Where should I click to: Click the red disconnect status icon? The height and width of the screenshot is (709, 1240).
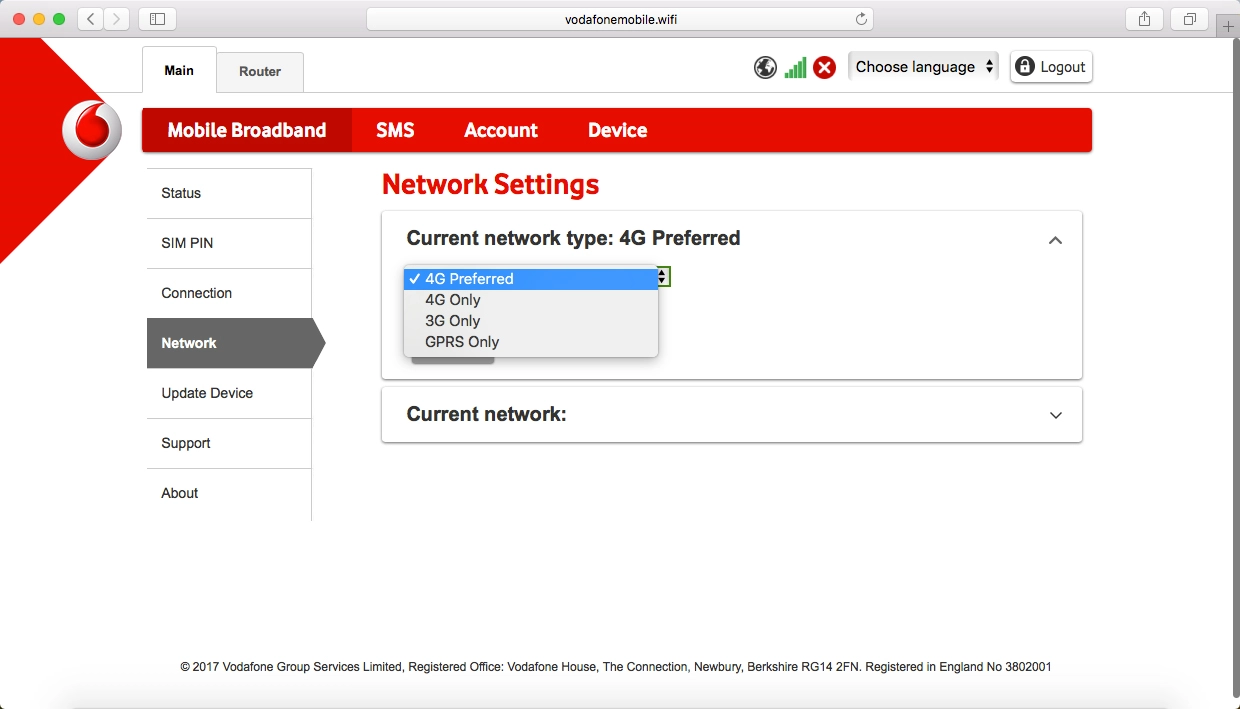(824, 67)
